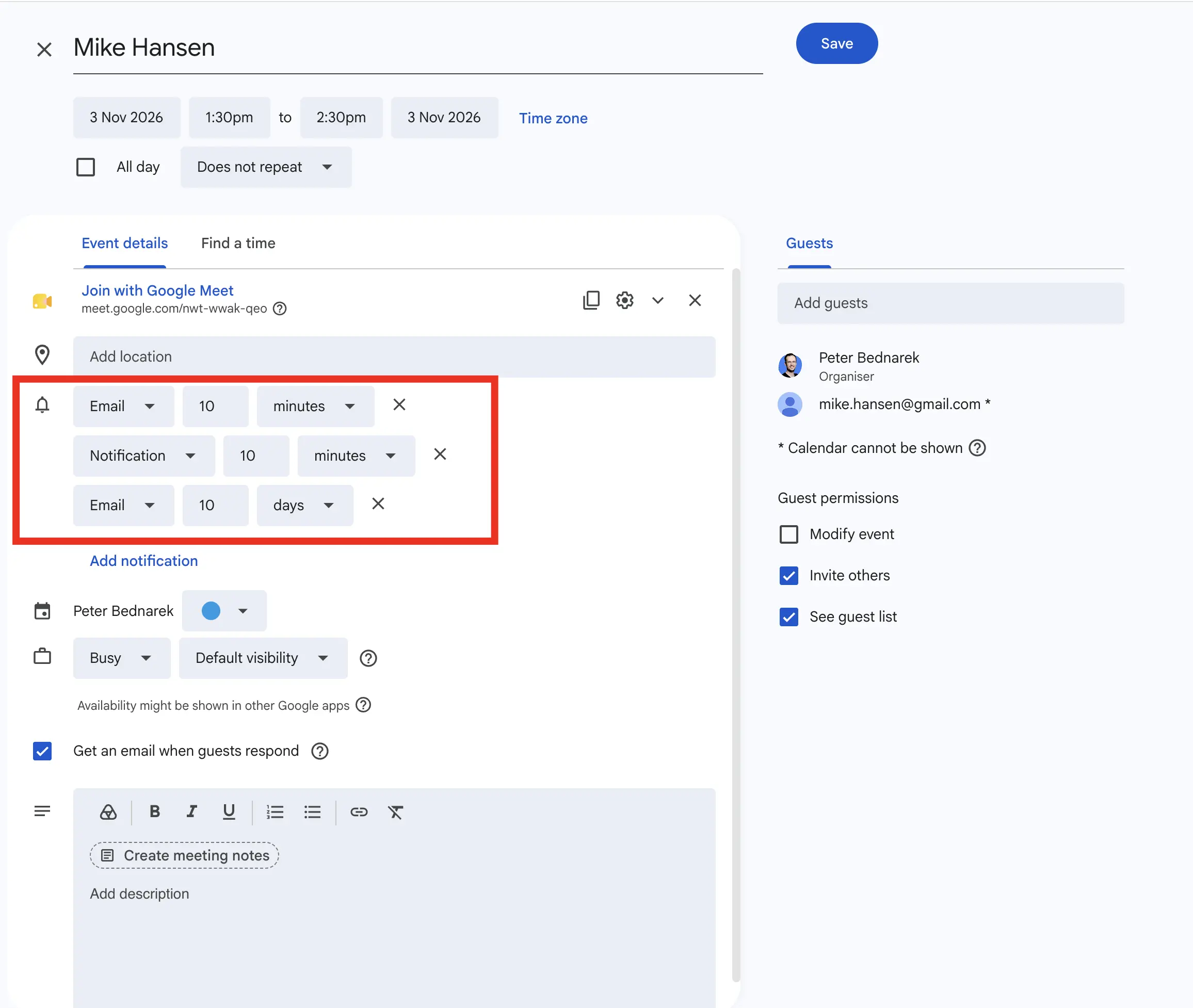
Task: Open help for visibility settings
Action: [x=368, y=658]
